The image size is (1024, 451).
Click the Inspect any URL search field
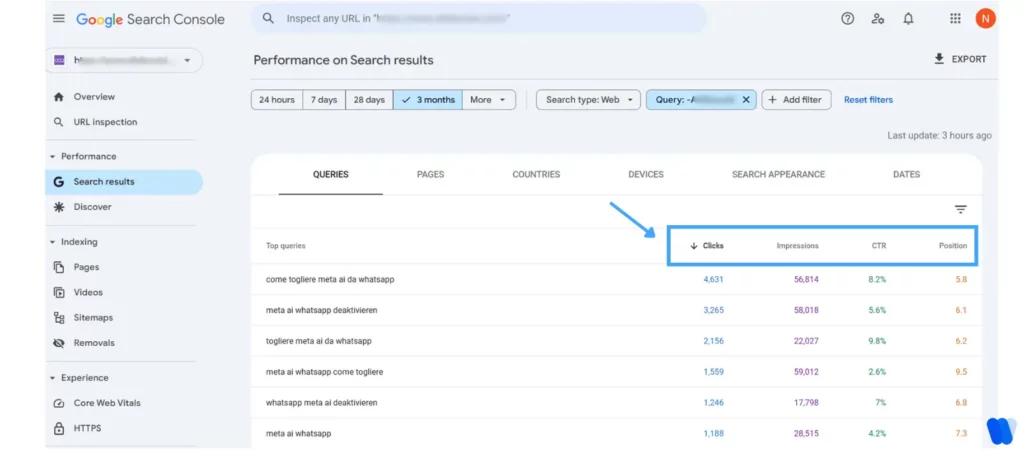point(479,18)
